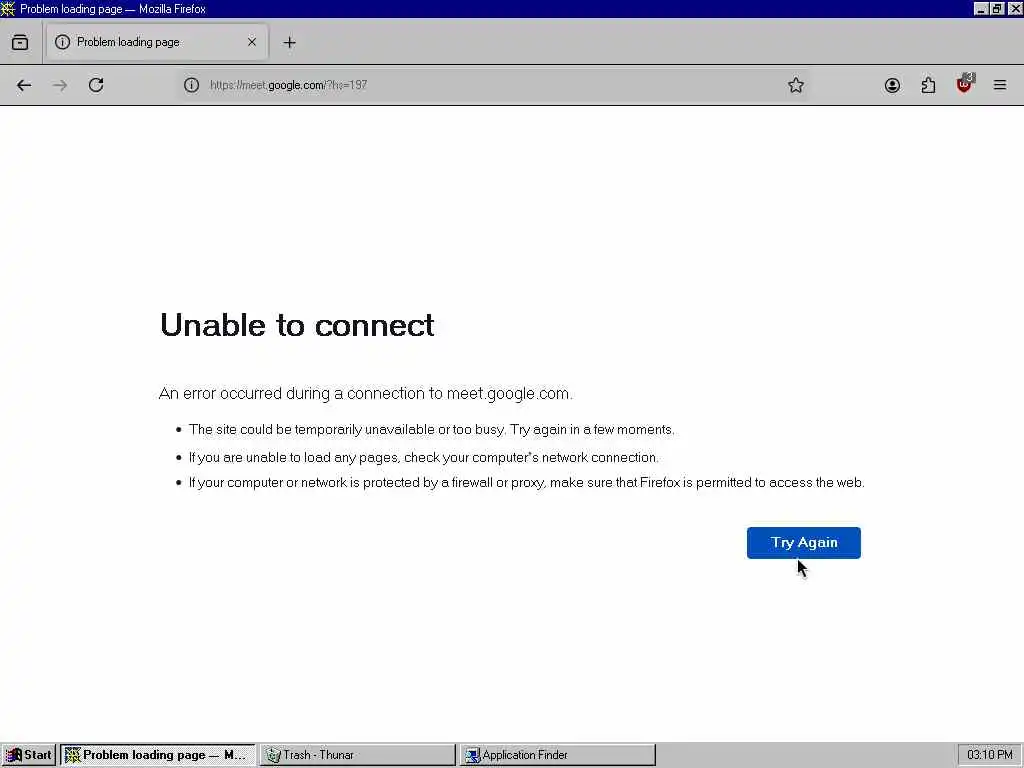Go back one page
This screenshot has height=768, width=1024.
point(24,85)
